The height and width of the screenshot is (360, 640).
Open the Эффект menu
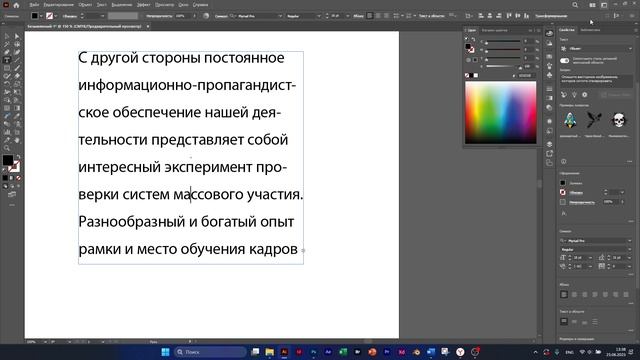pyautogui.click(x=143, y=5)
